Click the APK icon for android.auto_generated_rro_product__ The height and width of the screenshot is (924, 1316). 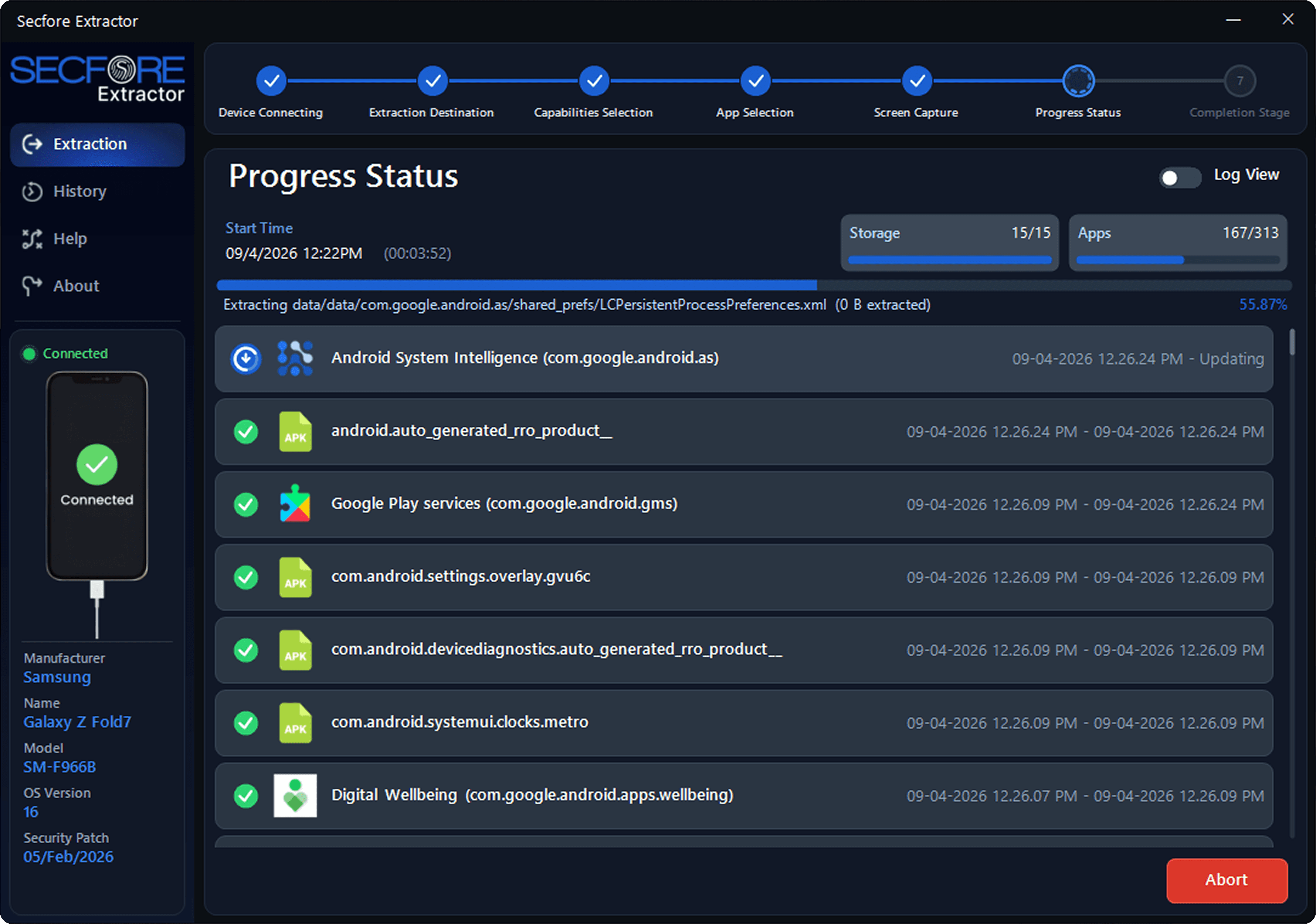(295, 432)
